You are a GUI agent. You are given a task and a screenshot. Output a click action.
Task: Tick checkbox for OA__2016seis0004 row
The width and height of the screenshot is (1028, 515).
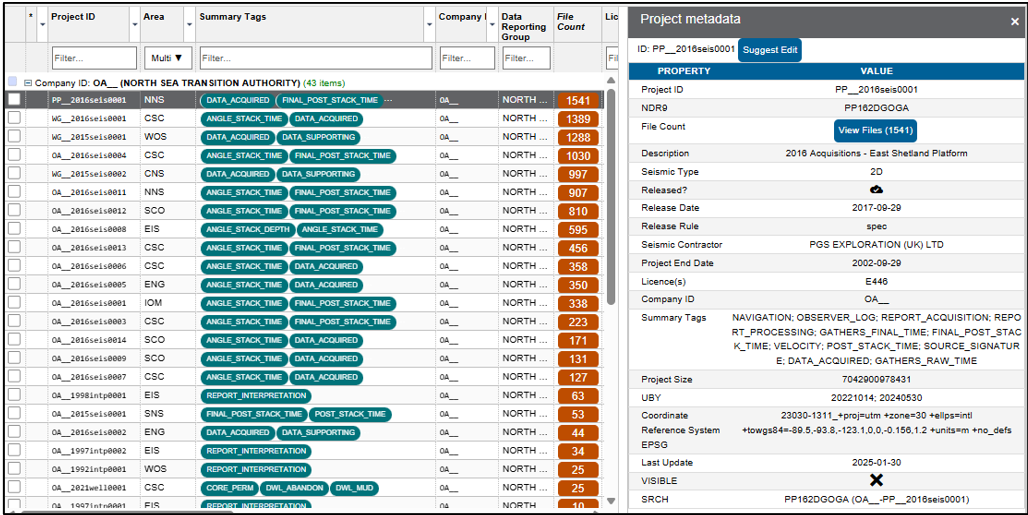click(x=14, y=155)
